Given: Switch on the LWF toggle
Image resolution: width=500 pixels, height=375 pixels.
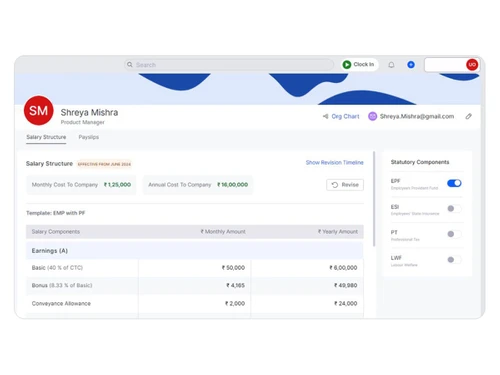Looking at the screenshot, I should [x=454, y=259].
